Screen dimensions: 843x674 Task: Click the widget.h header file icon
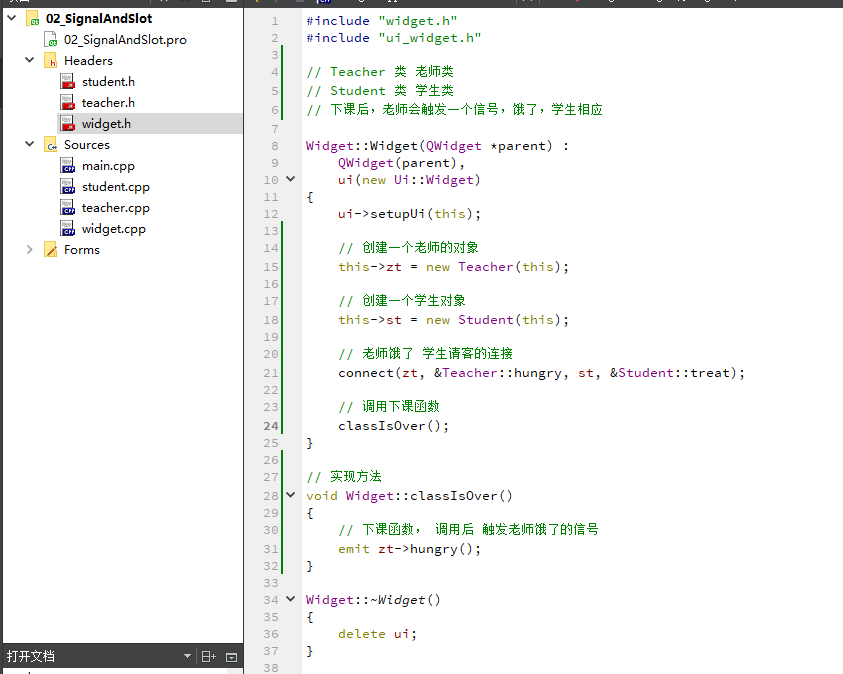tap(68, 124)
